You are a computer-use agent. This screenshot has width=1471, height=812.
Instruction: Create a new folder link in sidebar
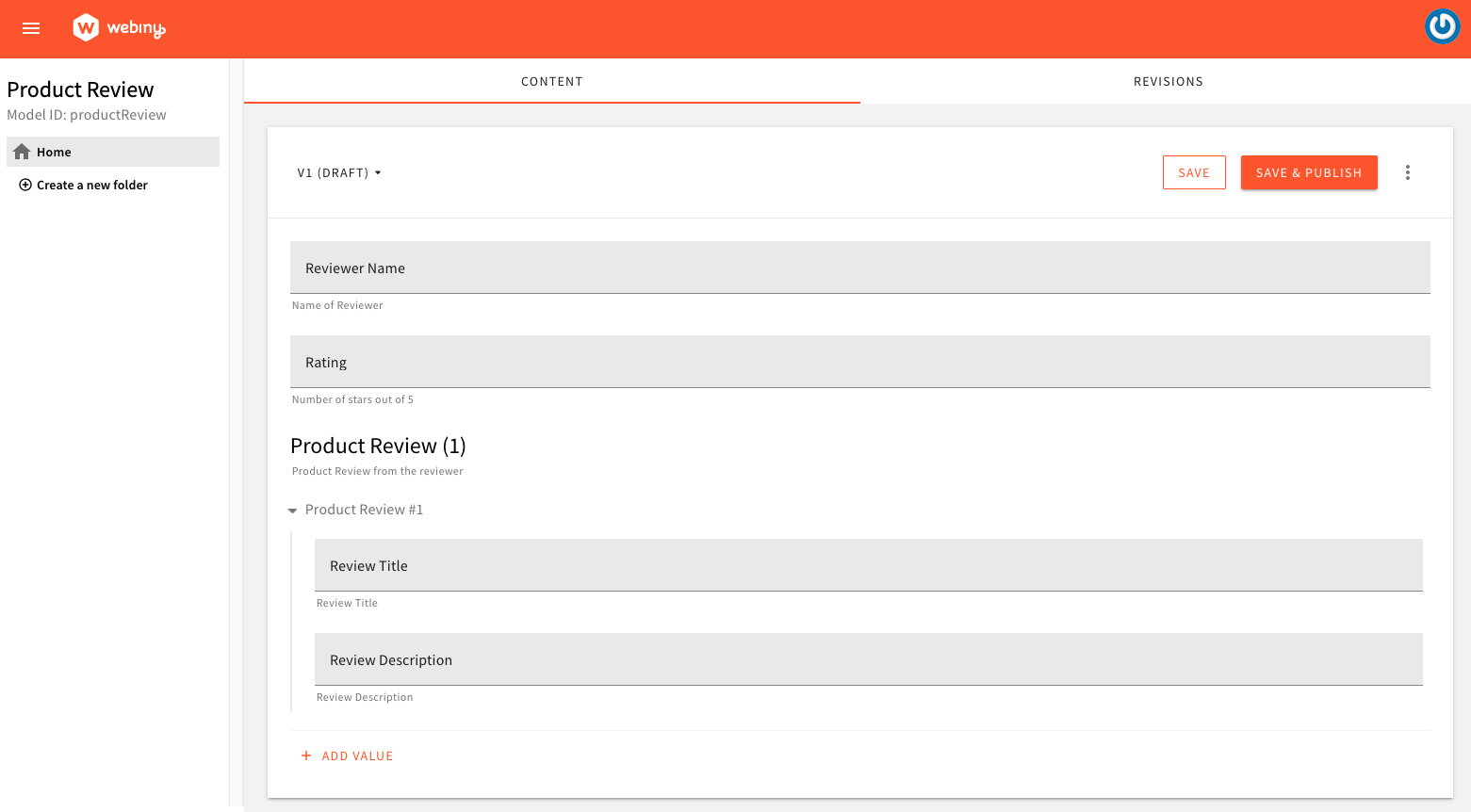[92, 185]
